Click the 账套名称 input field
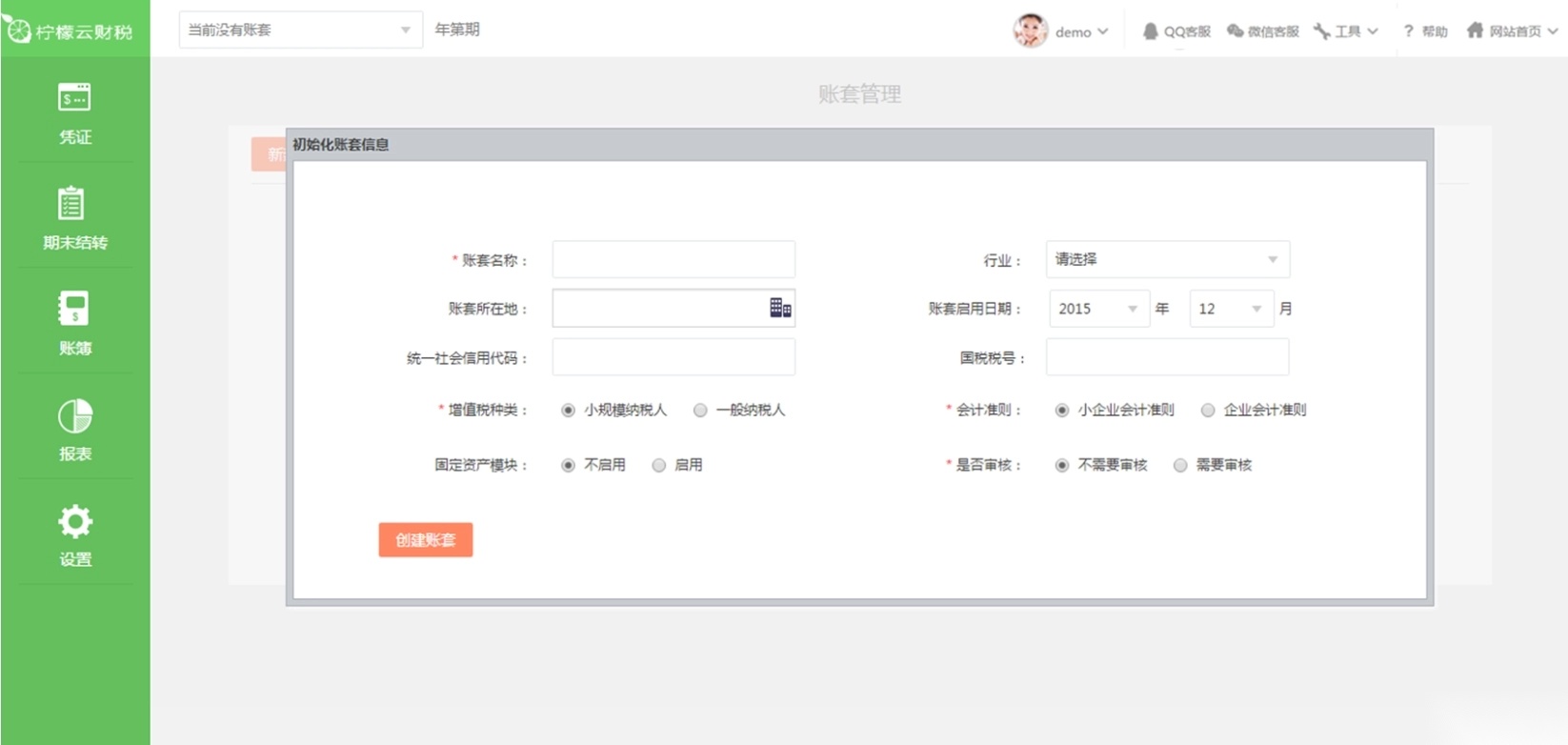The image size is (1568, 745). (x=673, y=259)
